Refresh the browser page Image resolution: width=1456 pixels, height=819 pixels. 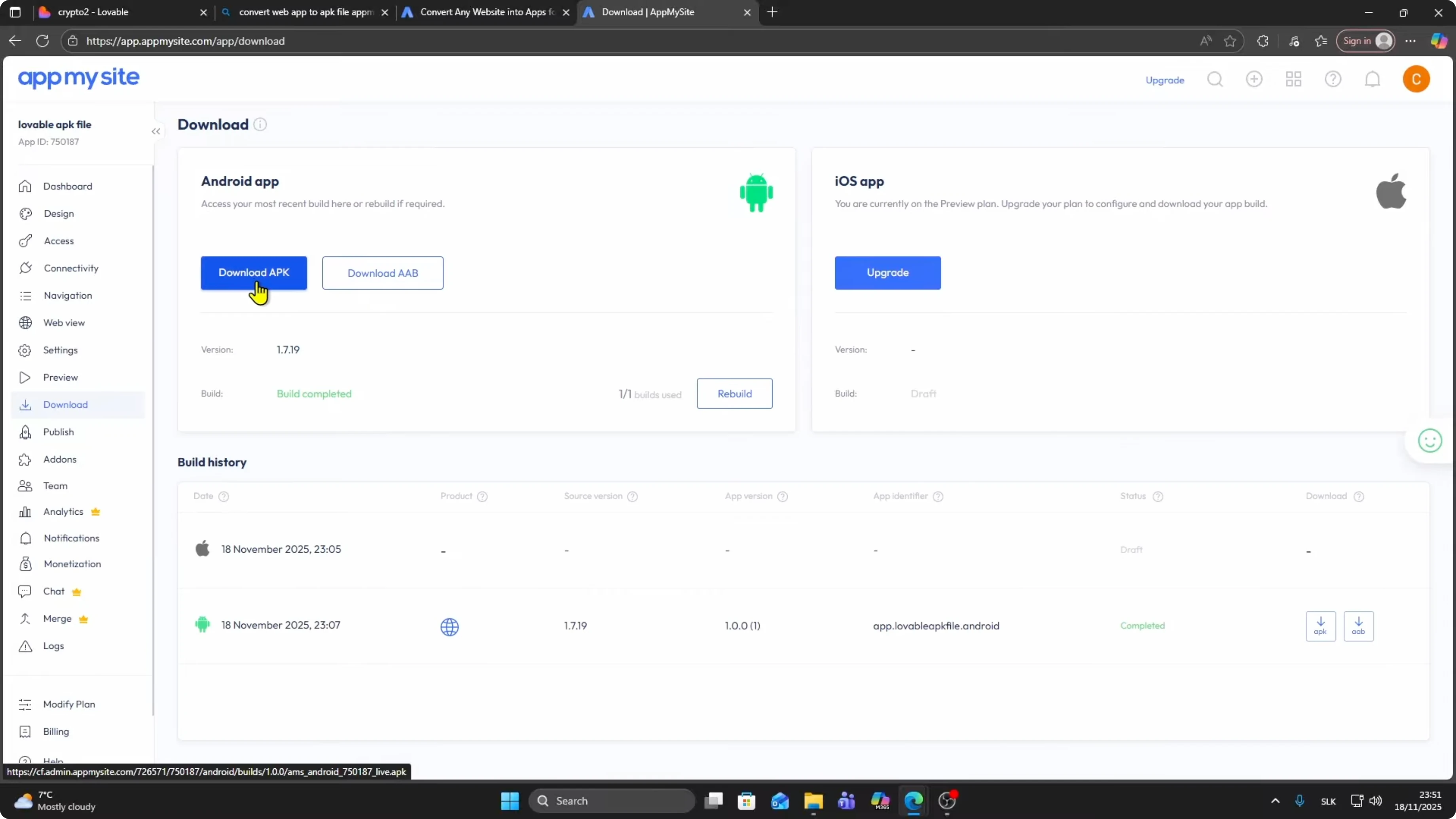[x=42, y=41]
